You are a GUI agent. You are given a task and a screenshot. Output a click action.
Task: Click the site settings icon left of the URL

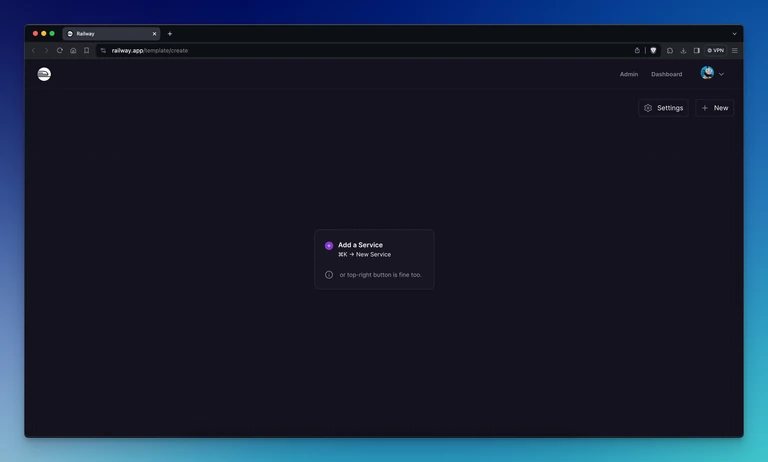103,50
